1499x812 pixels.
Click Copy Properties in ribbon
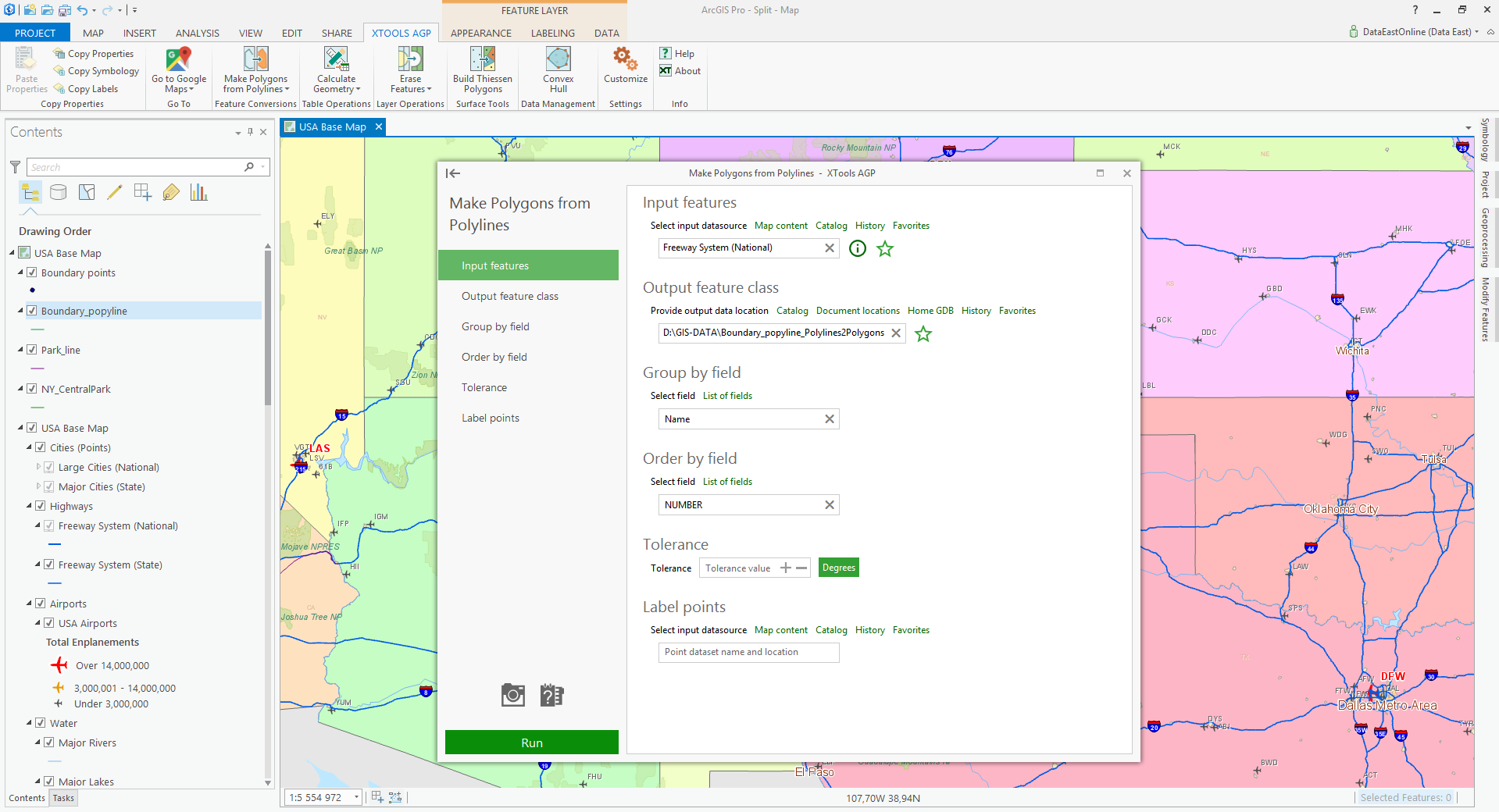tap(94, 54)
